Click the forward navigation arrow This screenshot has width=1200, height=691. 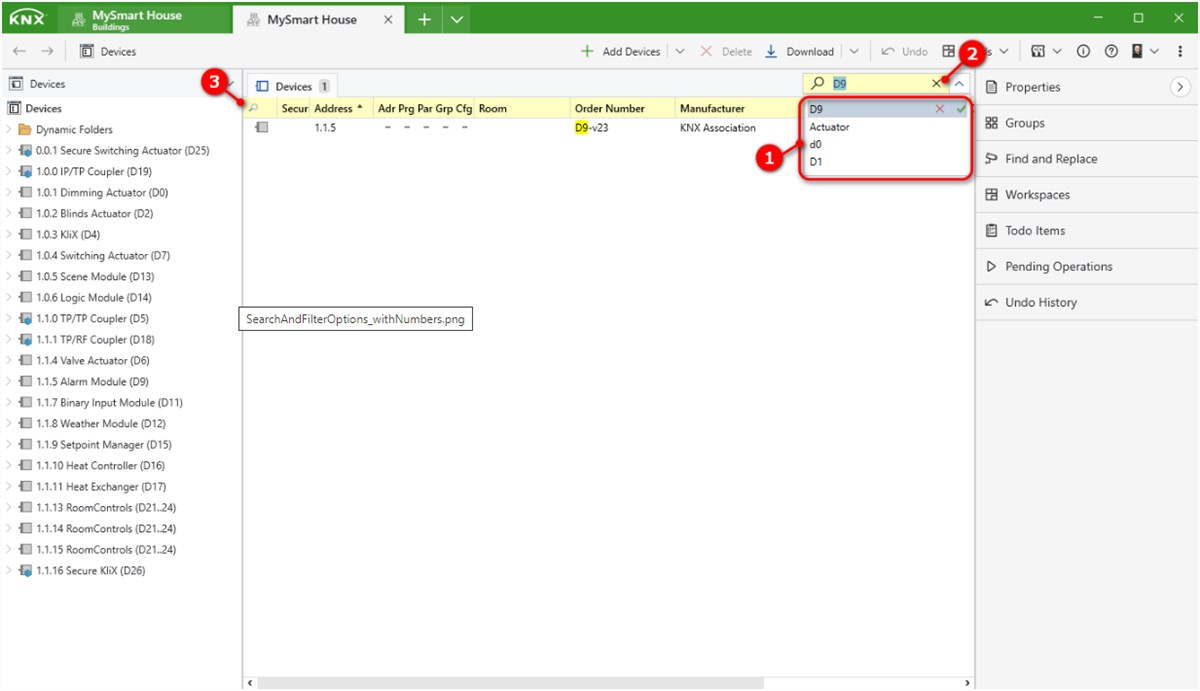click(x=47, y=51)
